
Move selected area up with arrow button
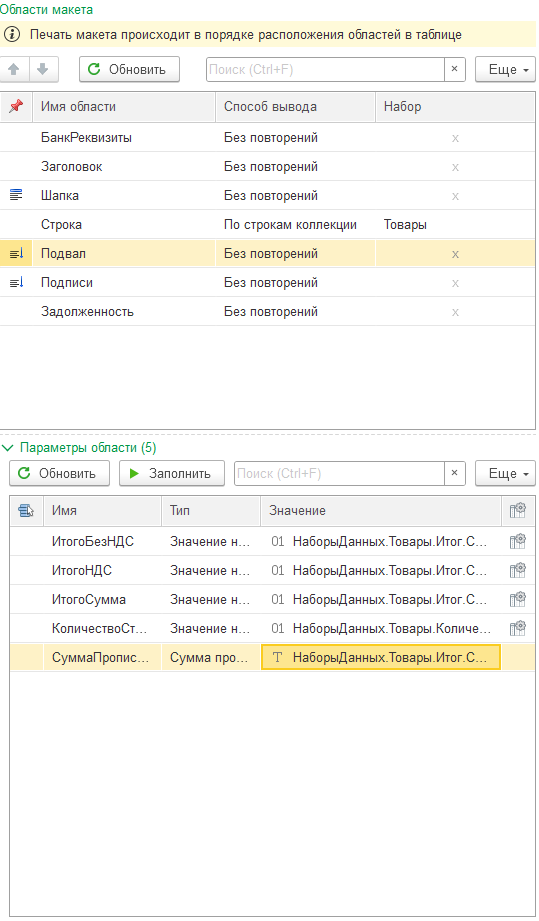(x=14, y=69)
